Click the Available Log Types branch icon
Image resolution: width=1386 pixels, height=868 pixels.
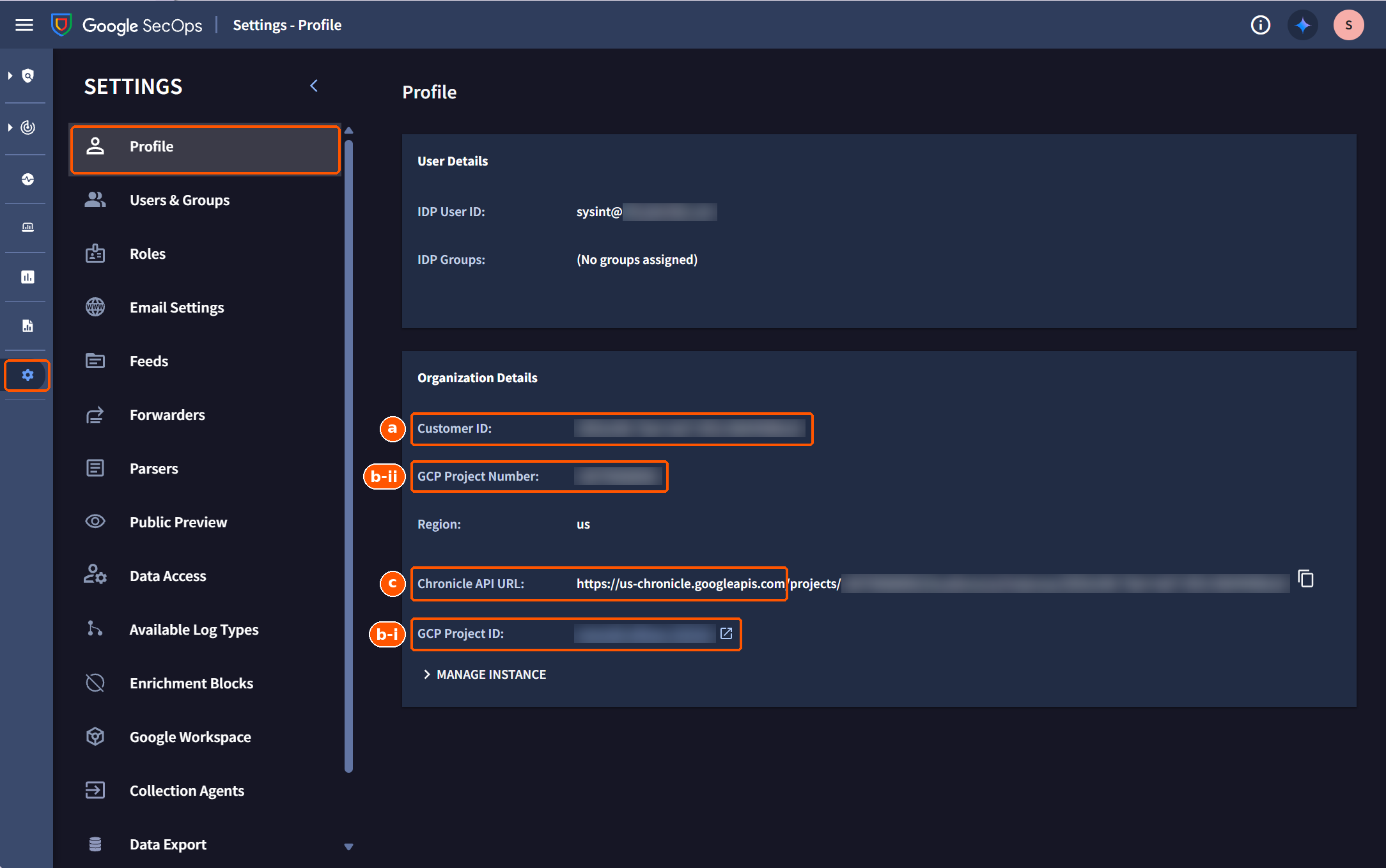95,628
